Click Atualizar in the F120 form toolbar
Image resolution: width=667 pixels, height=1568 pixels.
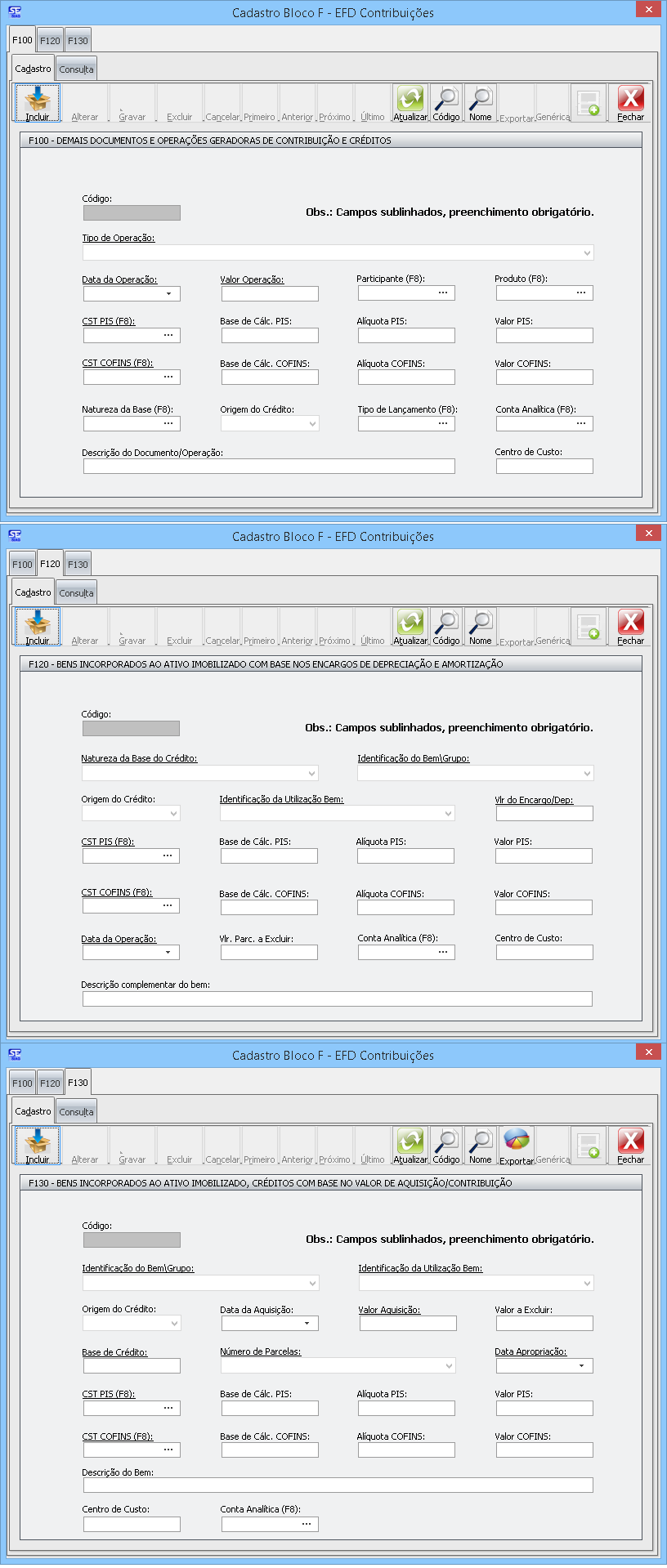point(410,627)
